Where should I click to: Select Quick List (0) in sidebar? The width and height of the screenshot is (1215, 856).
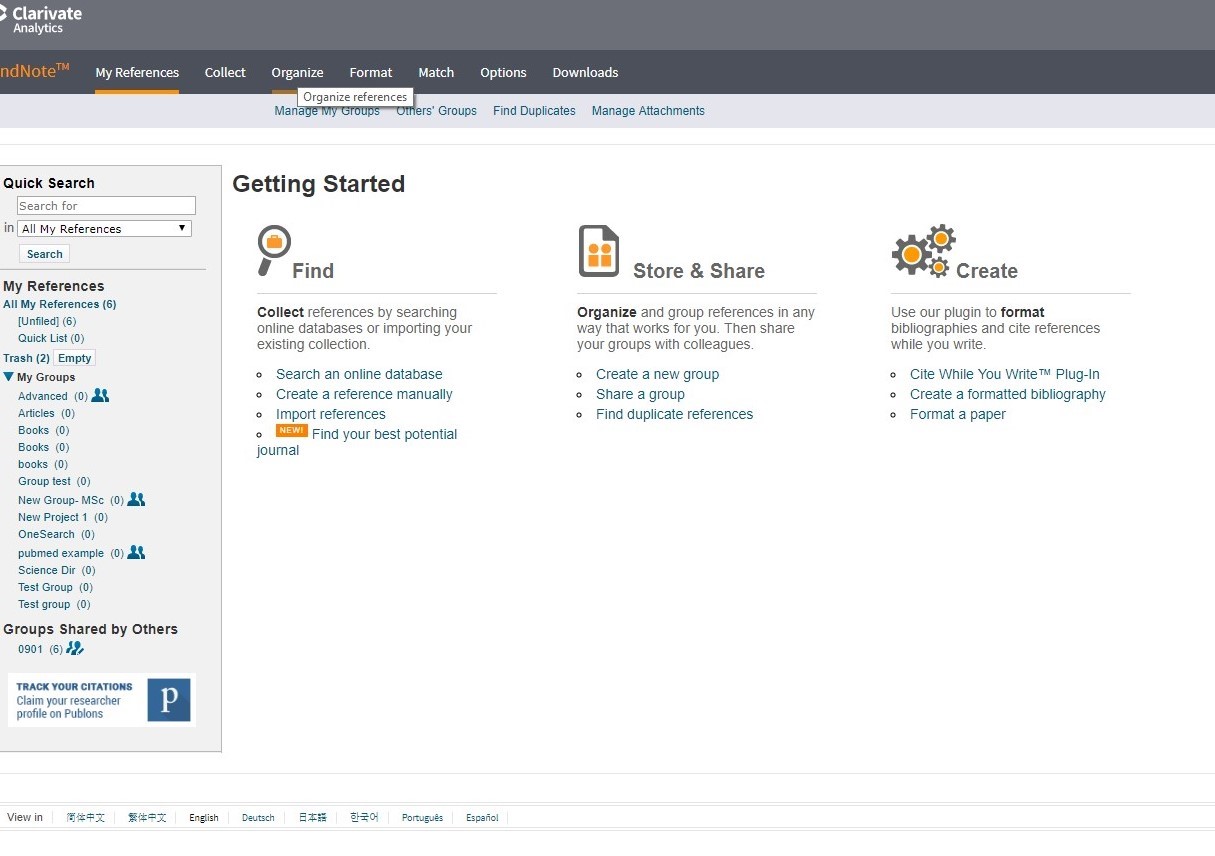(x=51, y=338)
